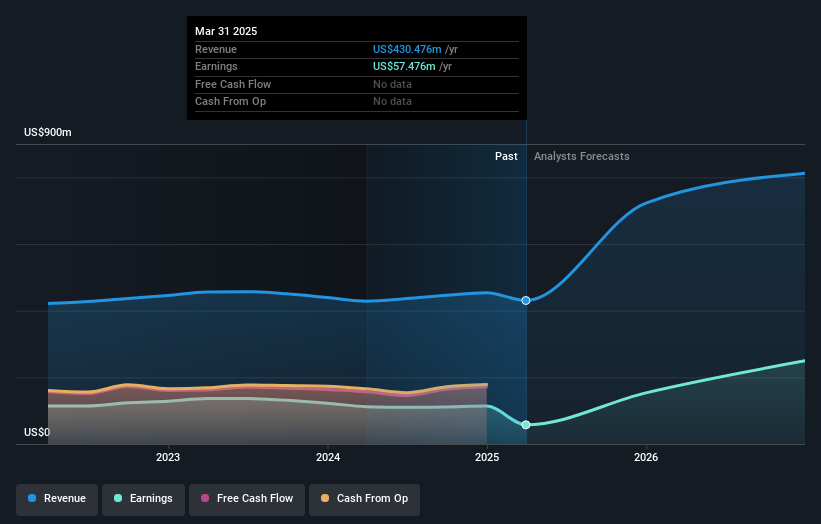Select the 2026 x-axis label

click(646, 458)
